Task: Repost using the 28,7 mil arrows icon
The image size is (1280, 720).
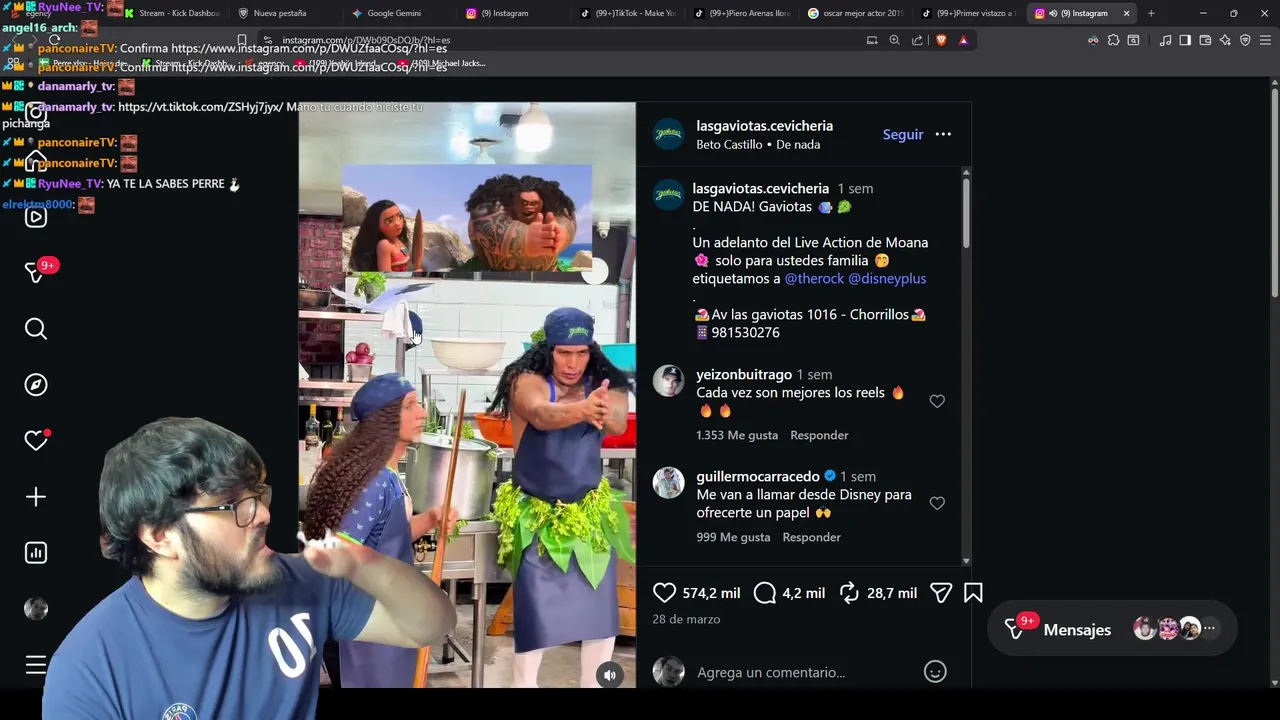Action: point(849,593)
